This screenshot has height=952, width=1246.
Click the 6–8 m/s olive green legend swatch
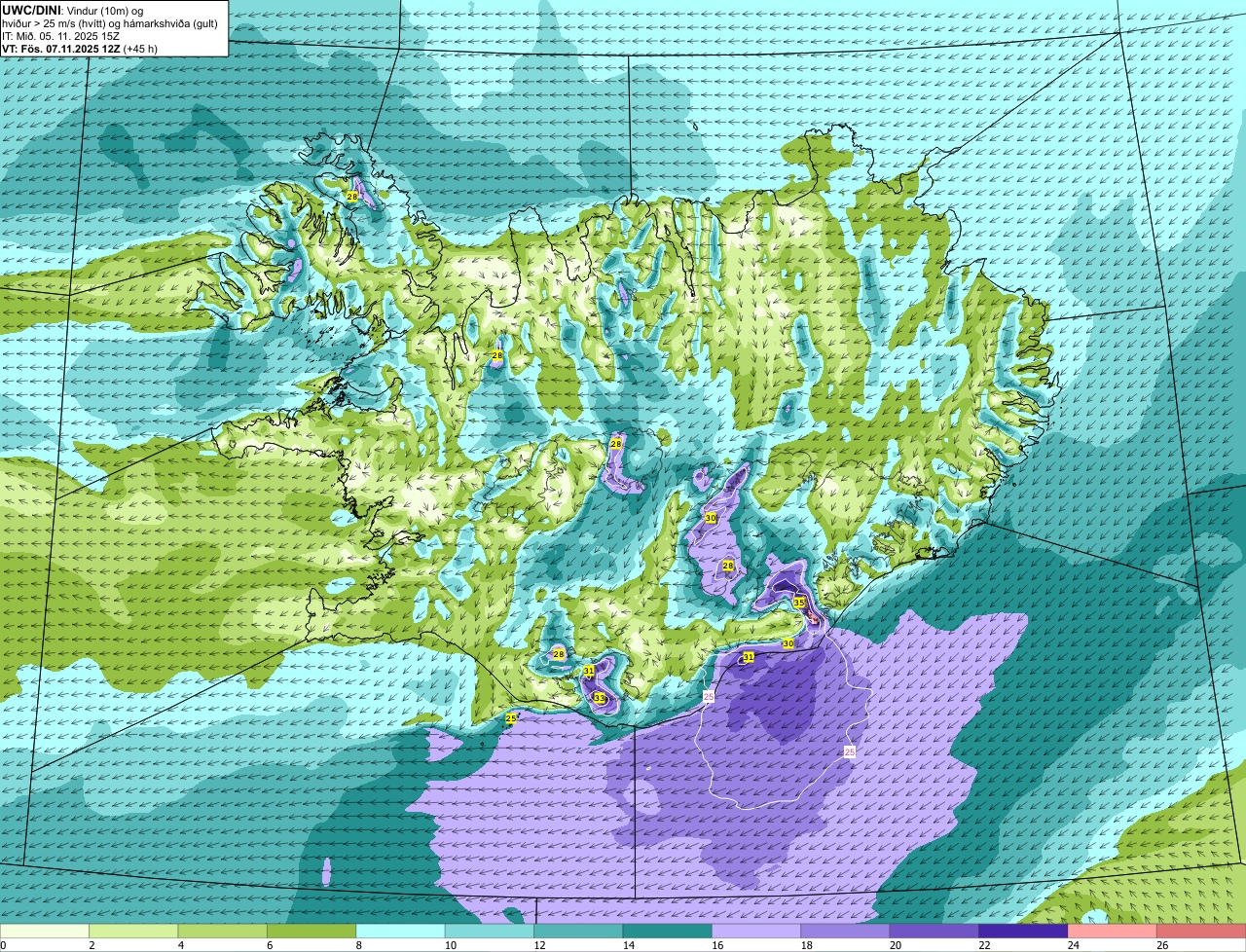pos(311,932)
